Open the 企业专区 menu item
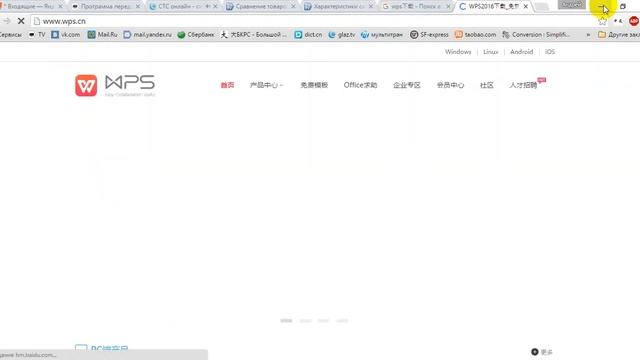 407,85
